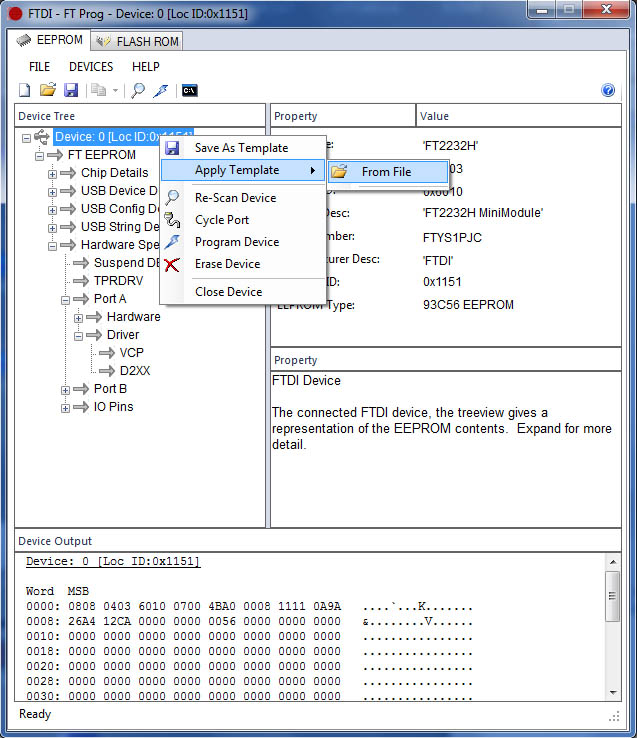Expand the USB Config Descriptor node

[x=52, y=210]
